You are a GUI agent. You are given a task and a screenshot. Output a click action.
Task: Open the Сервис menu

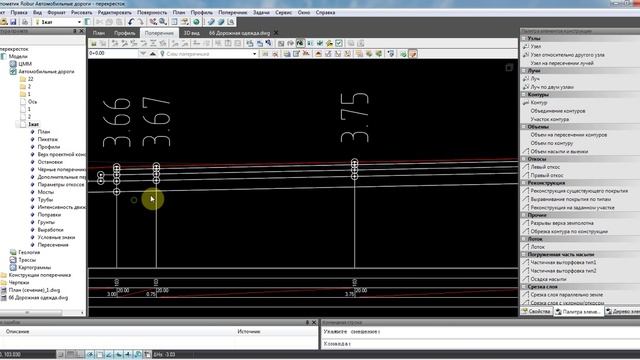coord(283,13)
